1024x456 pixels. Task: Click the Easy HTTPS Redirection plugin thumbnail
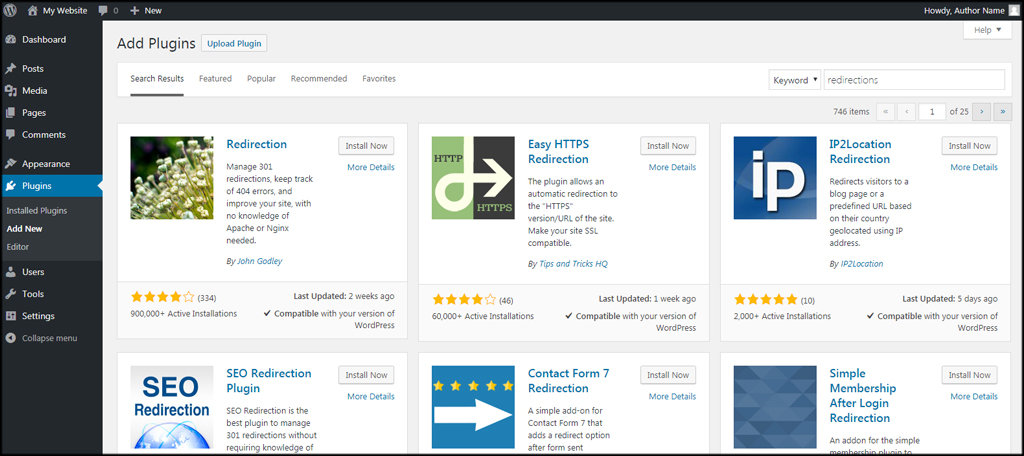point(473,178)
